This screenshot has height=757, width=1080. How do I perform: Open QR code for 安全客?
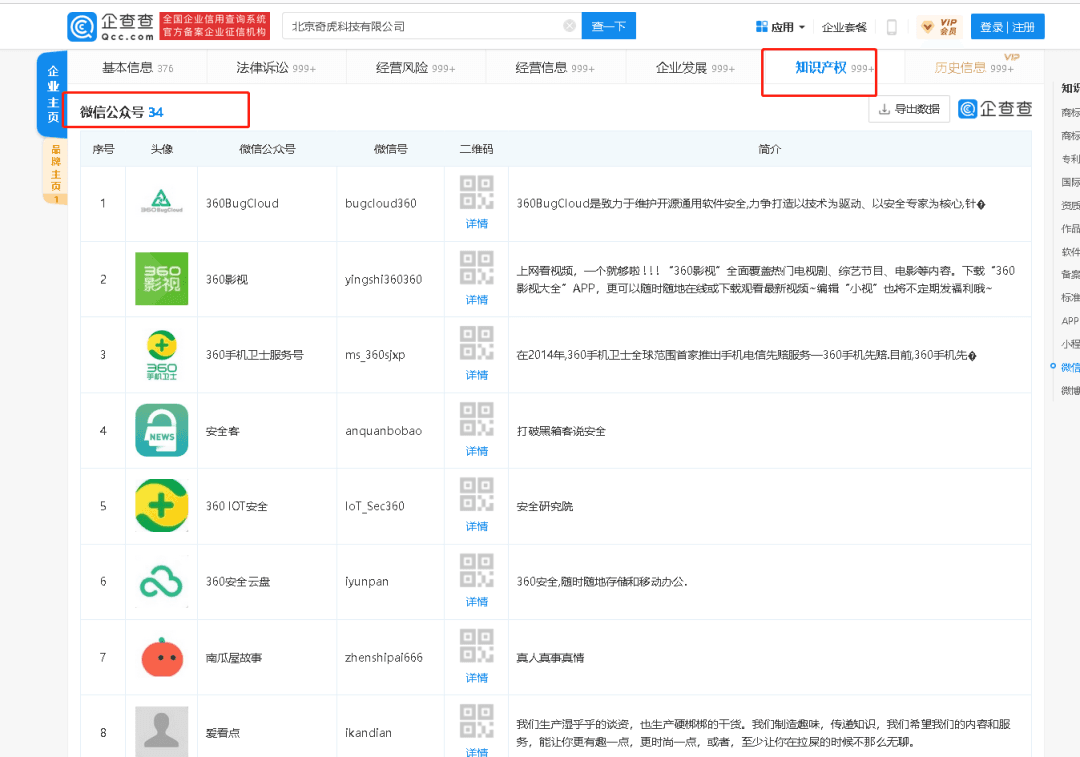pos(477,419)
